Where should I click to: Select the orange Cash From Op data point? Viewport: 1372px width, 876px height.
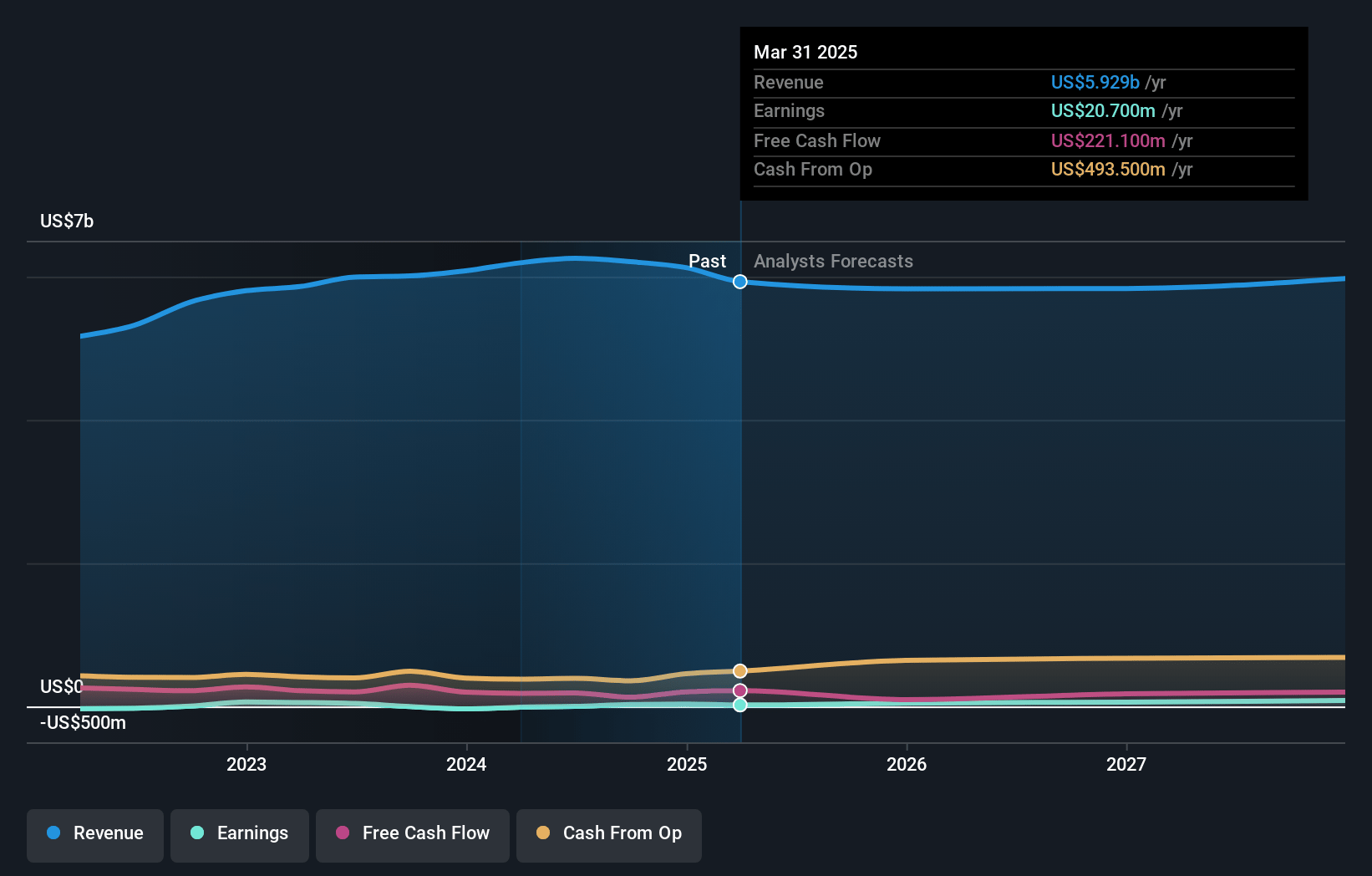pyautogui.click(x=740, y=671)
